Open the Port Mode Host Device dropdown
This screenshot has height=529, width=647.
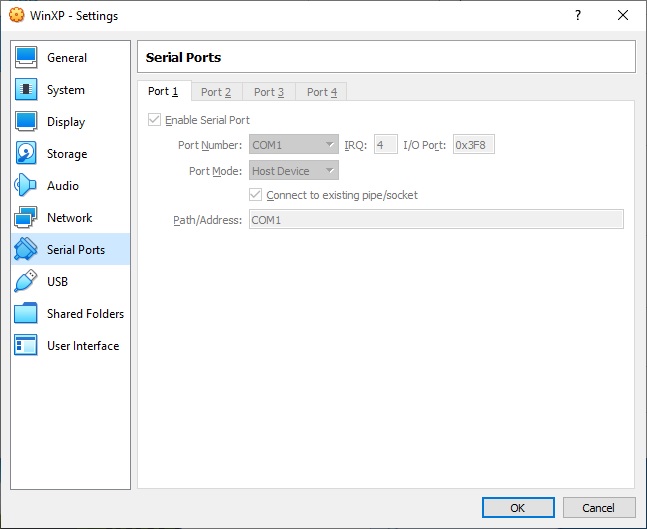(294, 170)
